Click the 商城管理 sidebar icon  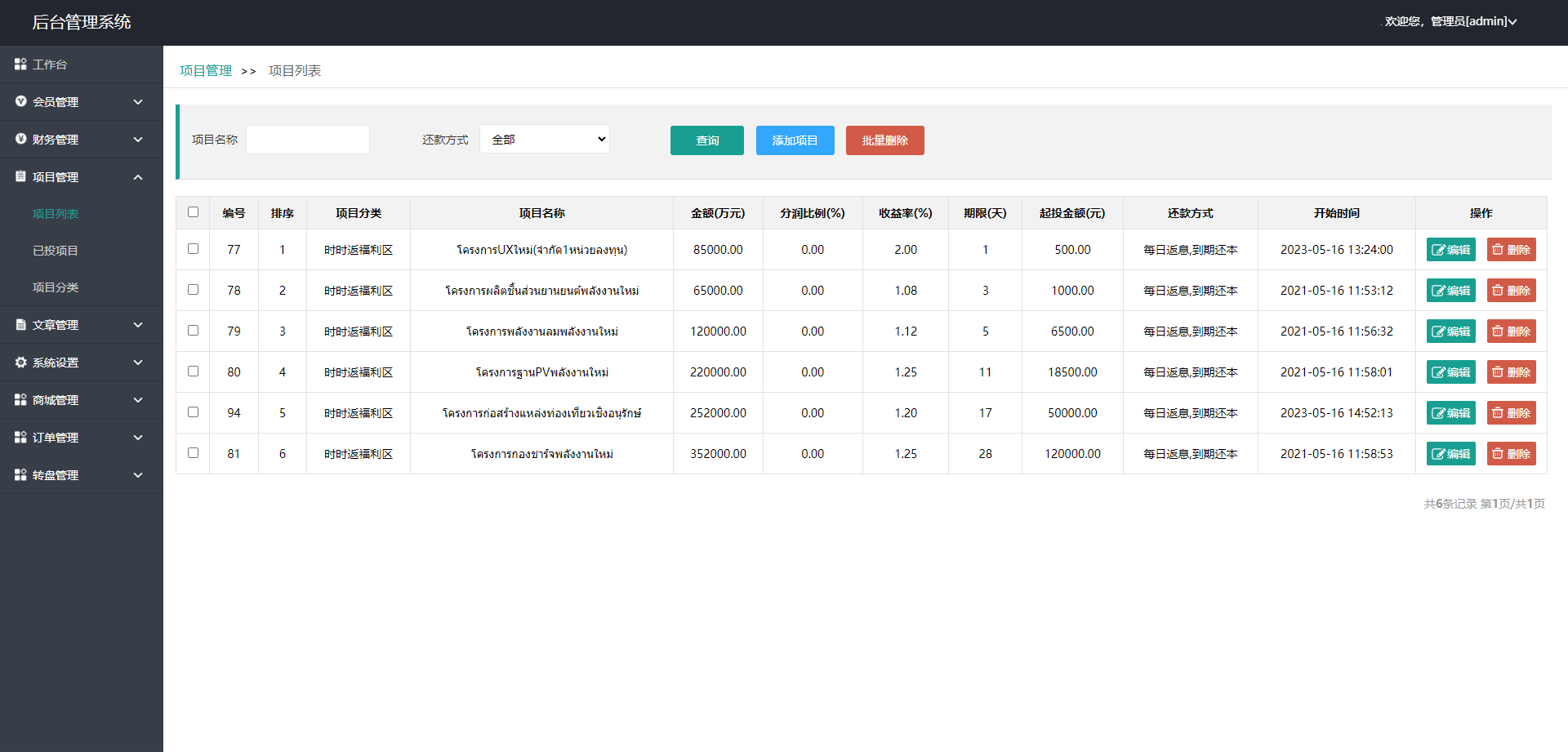pos(20,399)
